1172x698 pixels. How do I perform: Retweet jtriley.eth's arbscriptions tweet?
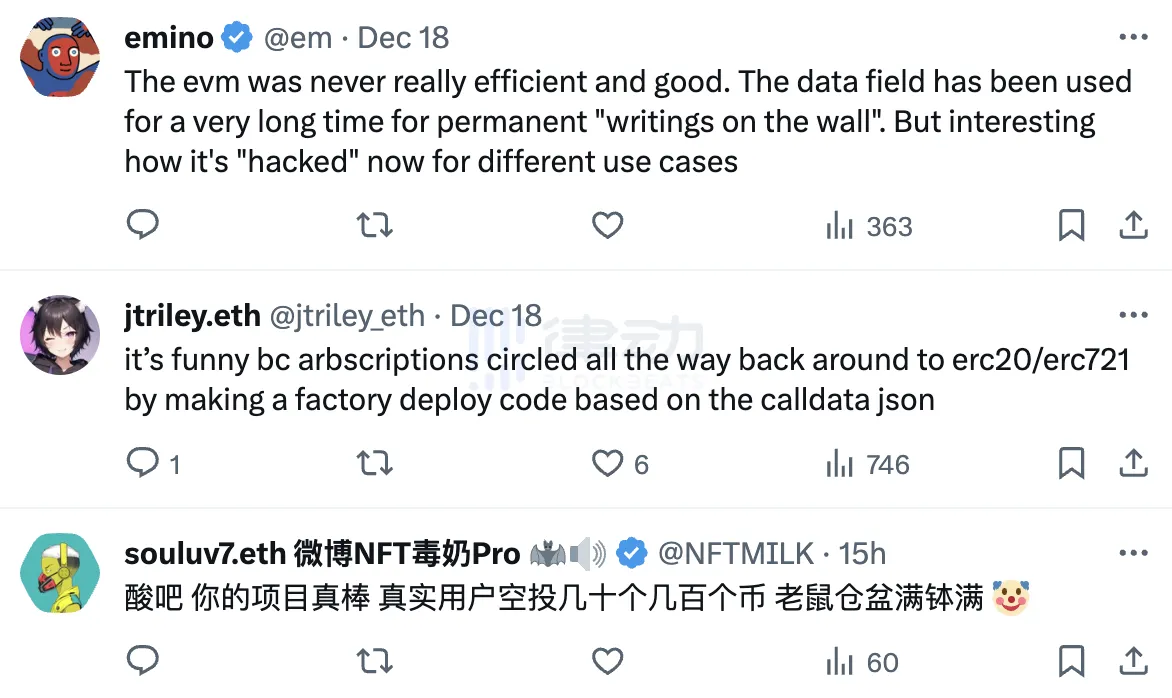pyautogui.click(x=375, y=463)
